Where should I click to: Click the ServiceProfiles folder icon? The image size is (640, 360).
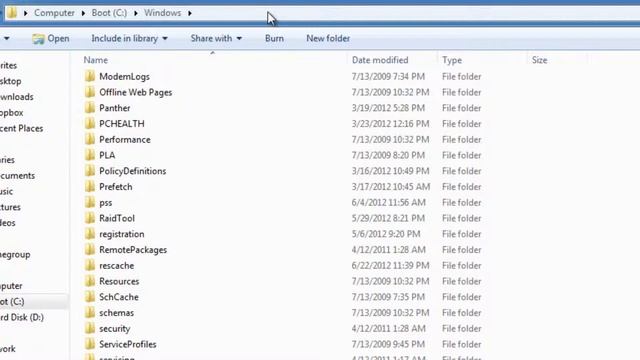pos(90,344)
